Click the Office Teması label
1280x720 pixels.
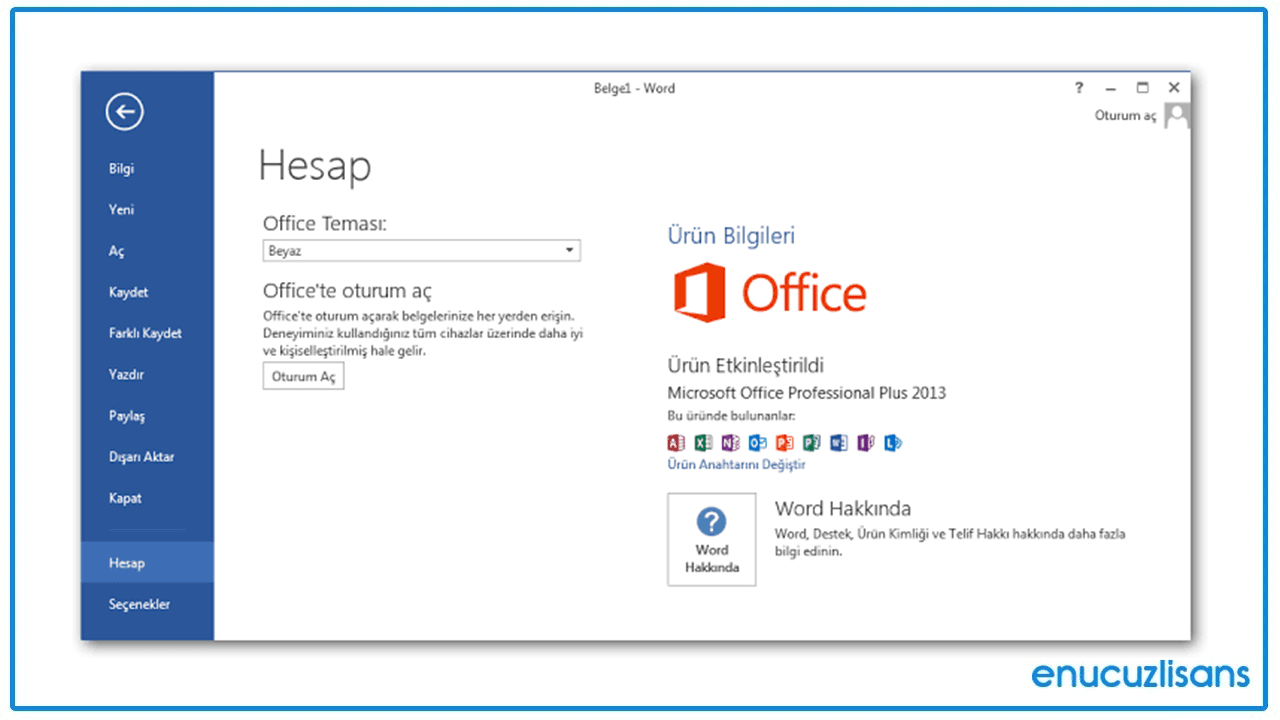tap(324, 224)
